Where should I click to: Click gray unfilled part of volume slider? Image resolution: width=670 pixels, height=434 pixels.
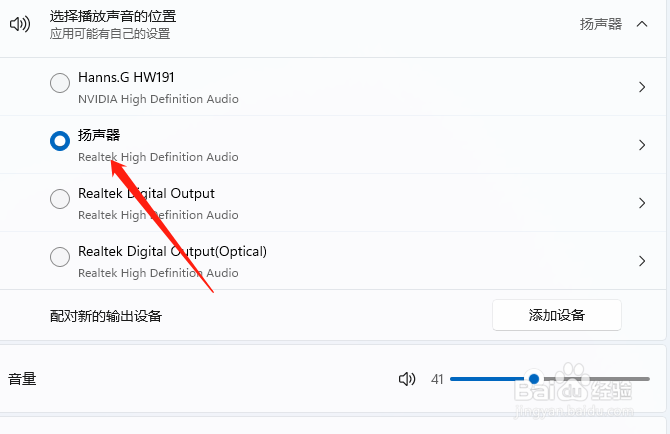(x=596, y=379)
